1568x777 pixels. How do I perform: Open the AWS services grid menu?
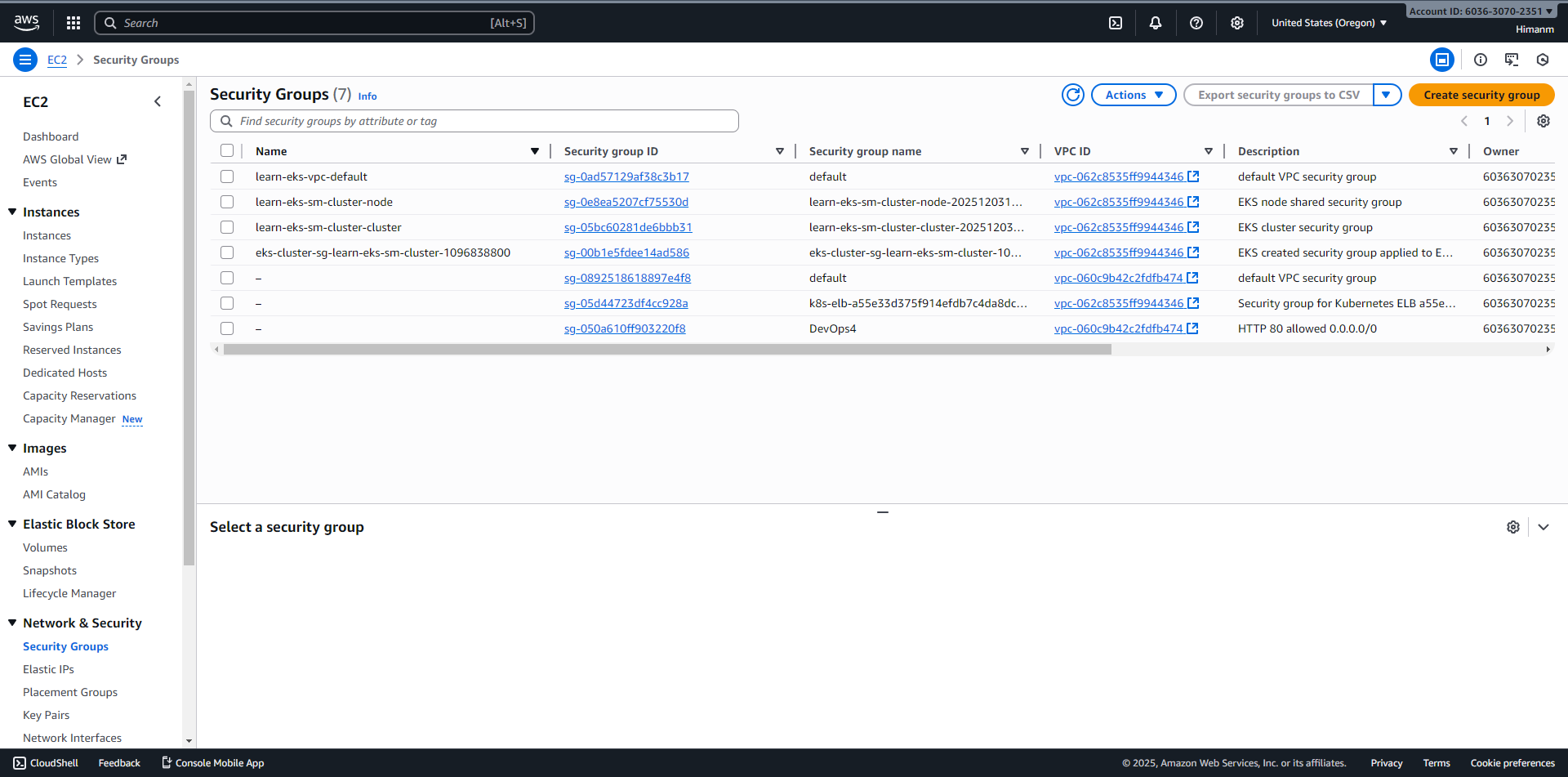[x=73, y=23]
